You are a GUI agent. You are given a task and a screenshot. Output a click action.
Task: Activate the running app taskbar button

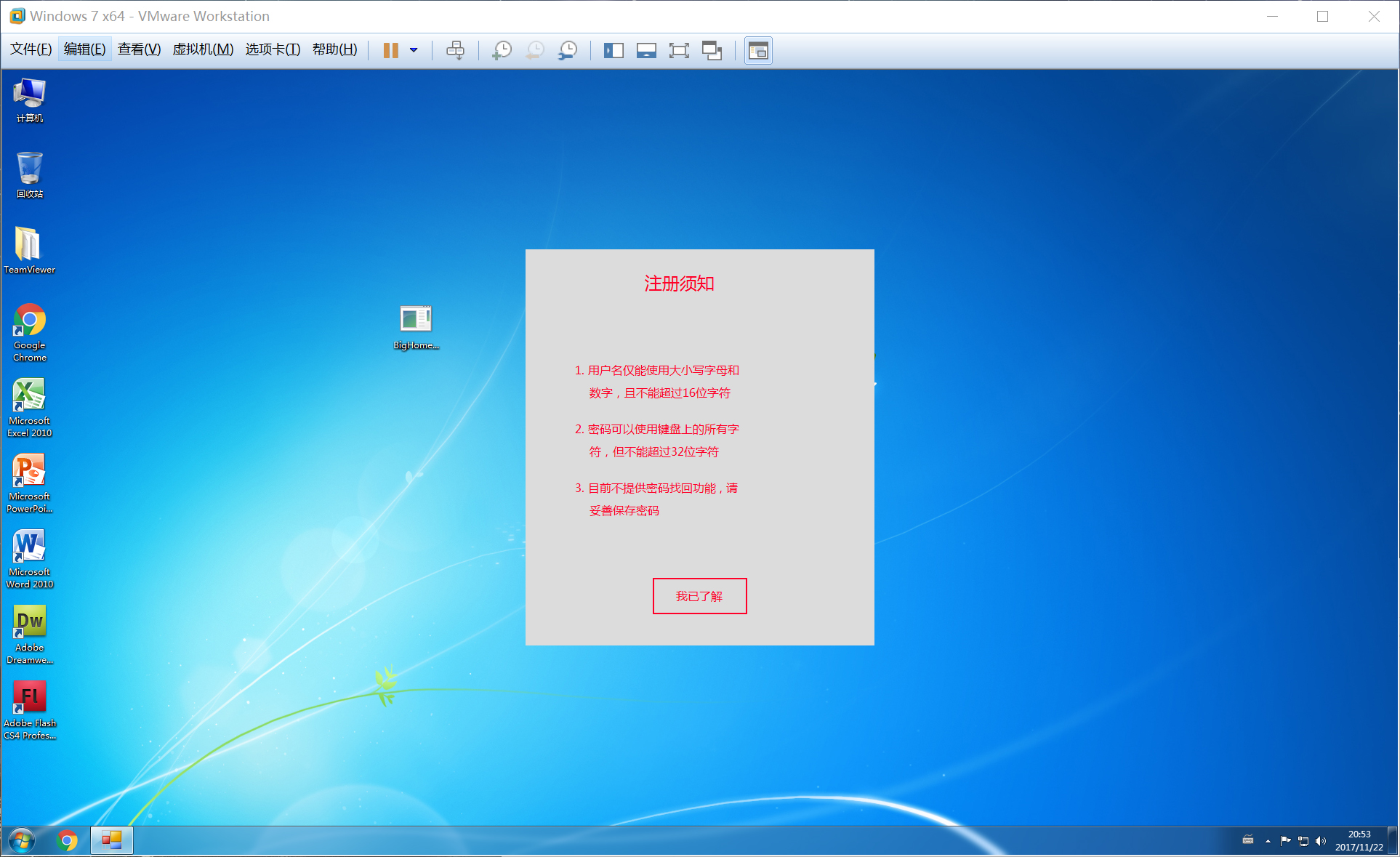[112, 841]
